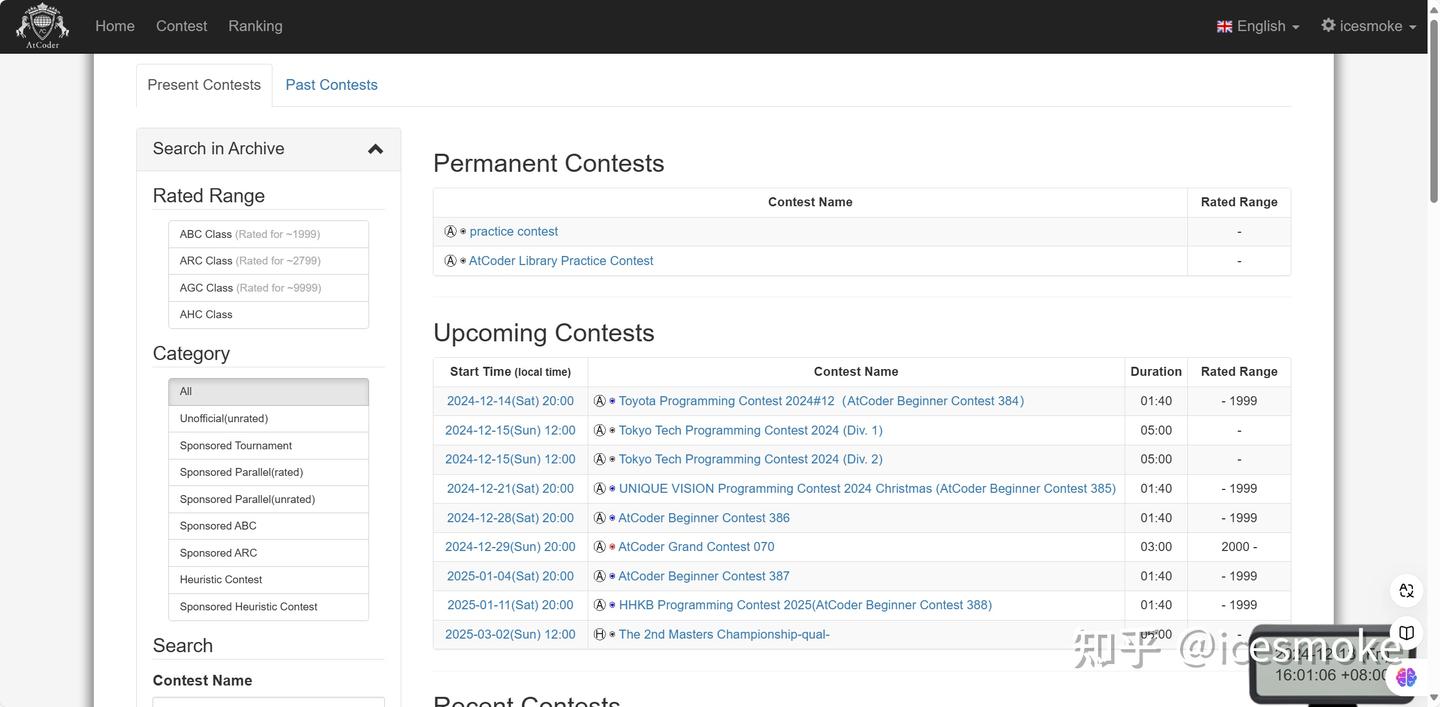Screen dimensions: 1440x707
Task: Select the AGC Class rated range
Action: coord(268,288)
